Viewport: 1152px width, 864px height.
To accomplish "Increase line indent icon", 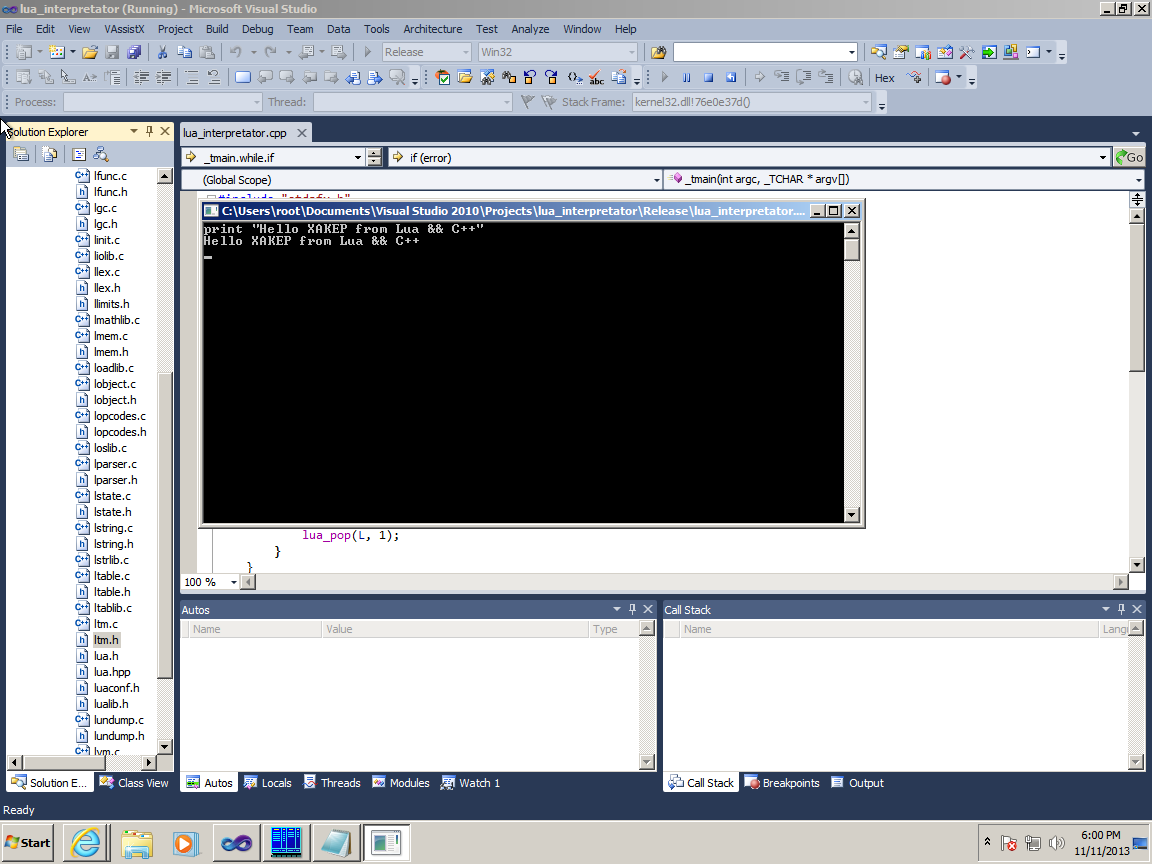I will pos(162,77).
